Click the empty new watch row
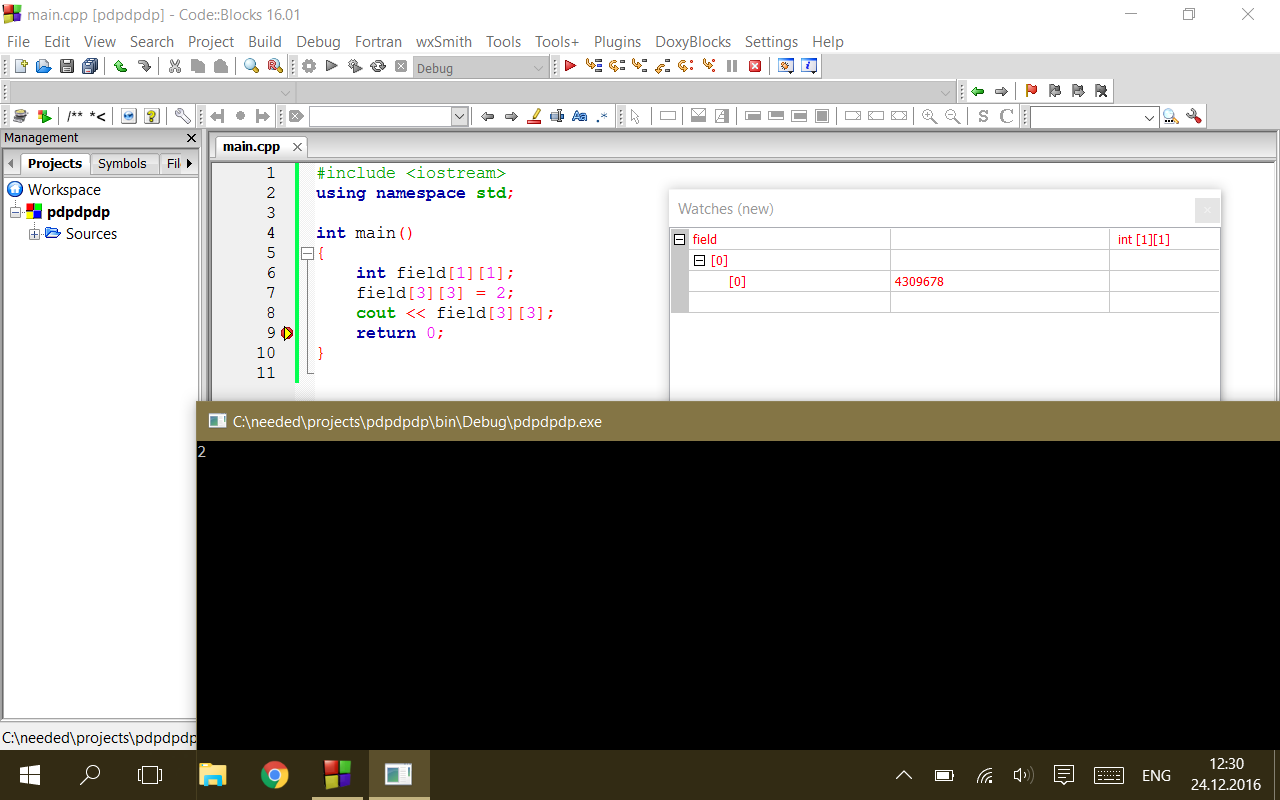Screen dimensions: 1280x800 click(x=945, y=302)
